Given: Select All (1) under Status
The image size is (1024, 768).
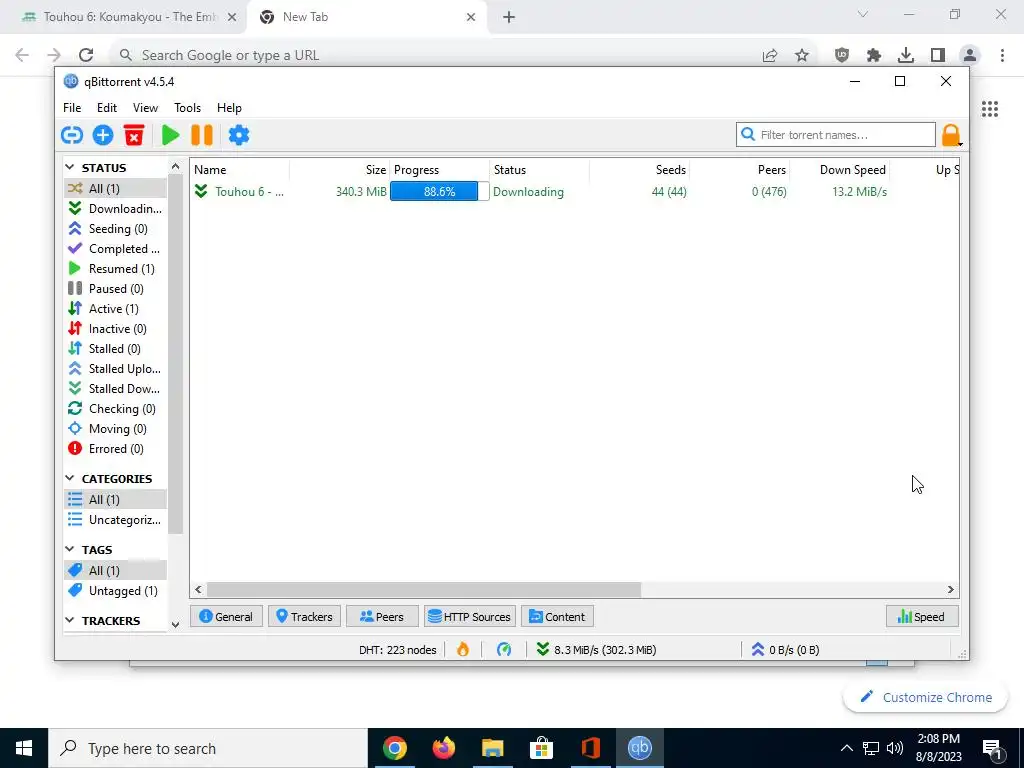Looking at the screenshot, I should [x=116, y=189].
